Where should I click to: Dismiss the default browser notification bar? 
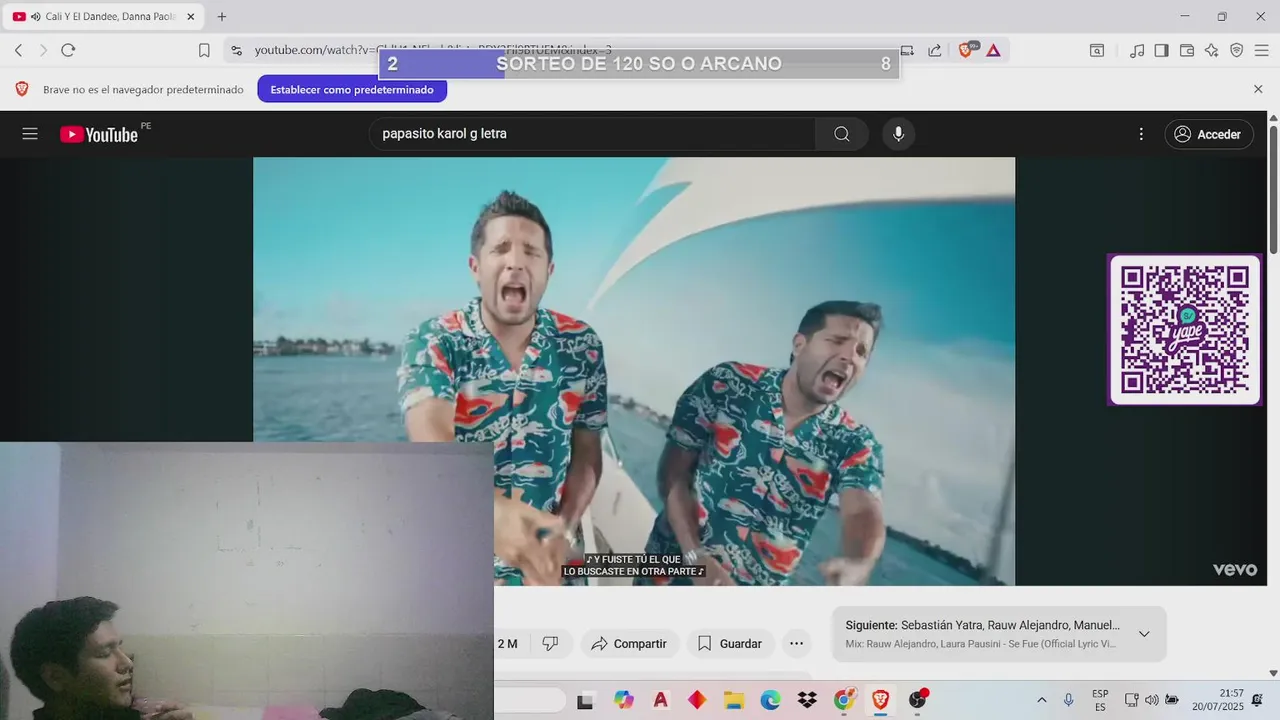[1258, 89]
